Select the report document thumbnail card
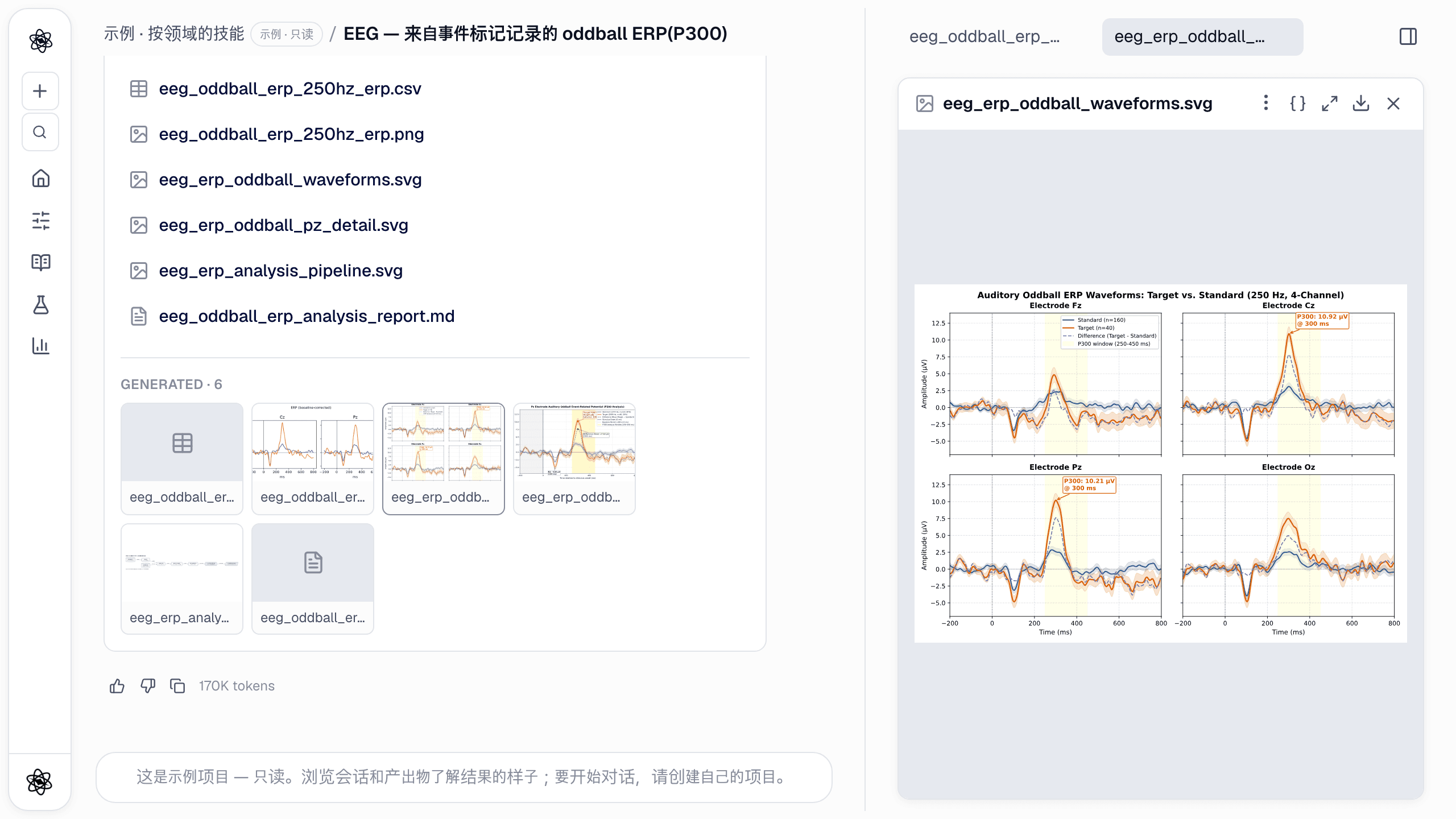The height and width of the screenshot is (819, 1456). [313, 579]
